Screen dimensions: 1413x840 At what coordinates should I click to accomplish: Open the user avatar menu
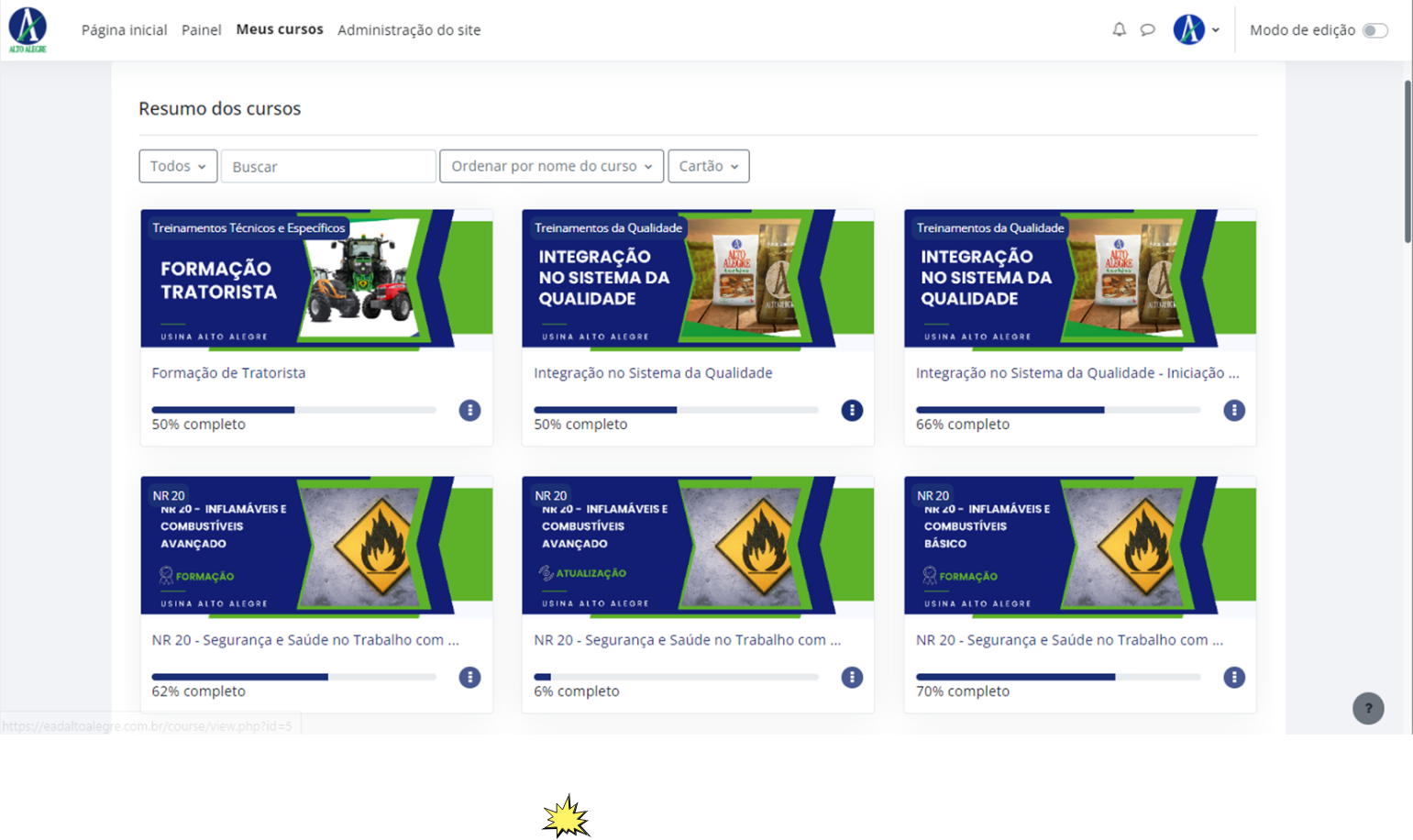pos(1188,29)
